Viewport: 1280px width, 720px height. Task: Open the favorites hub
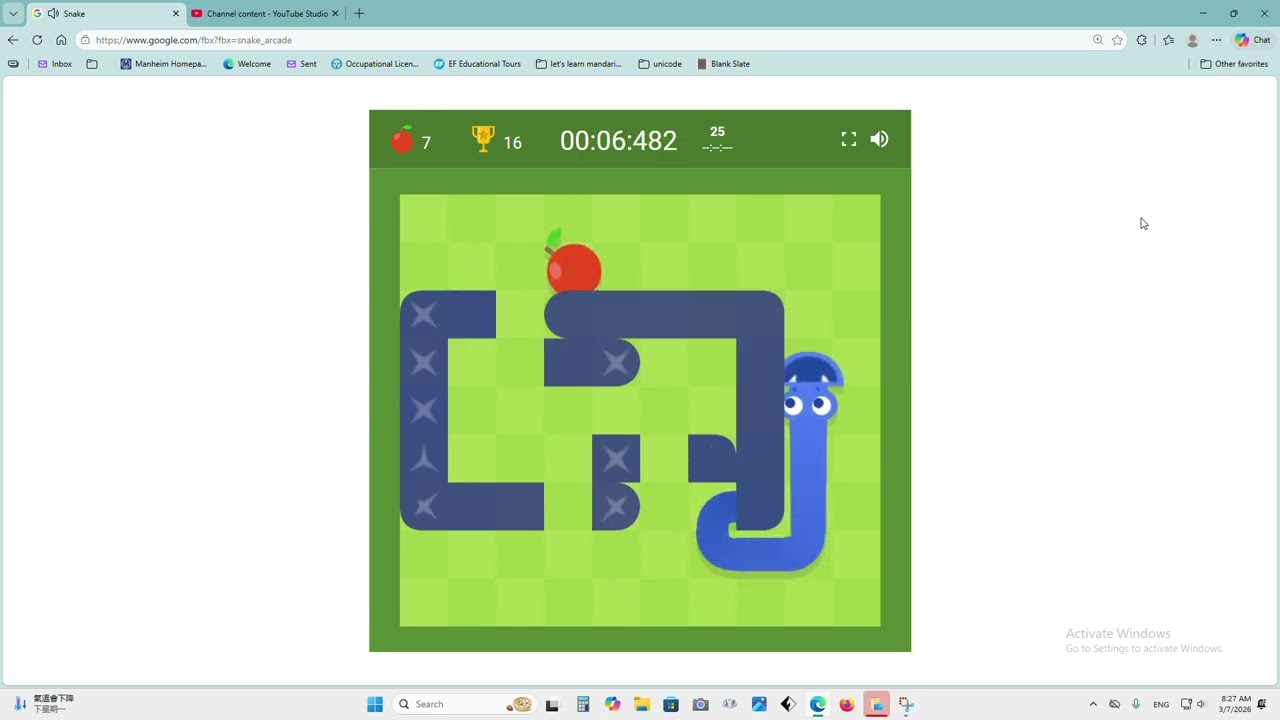[x=1168, y=40]
